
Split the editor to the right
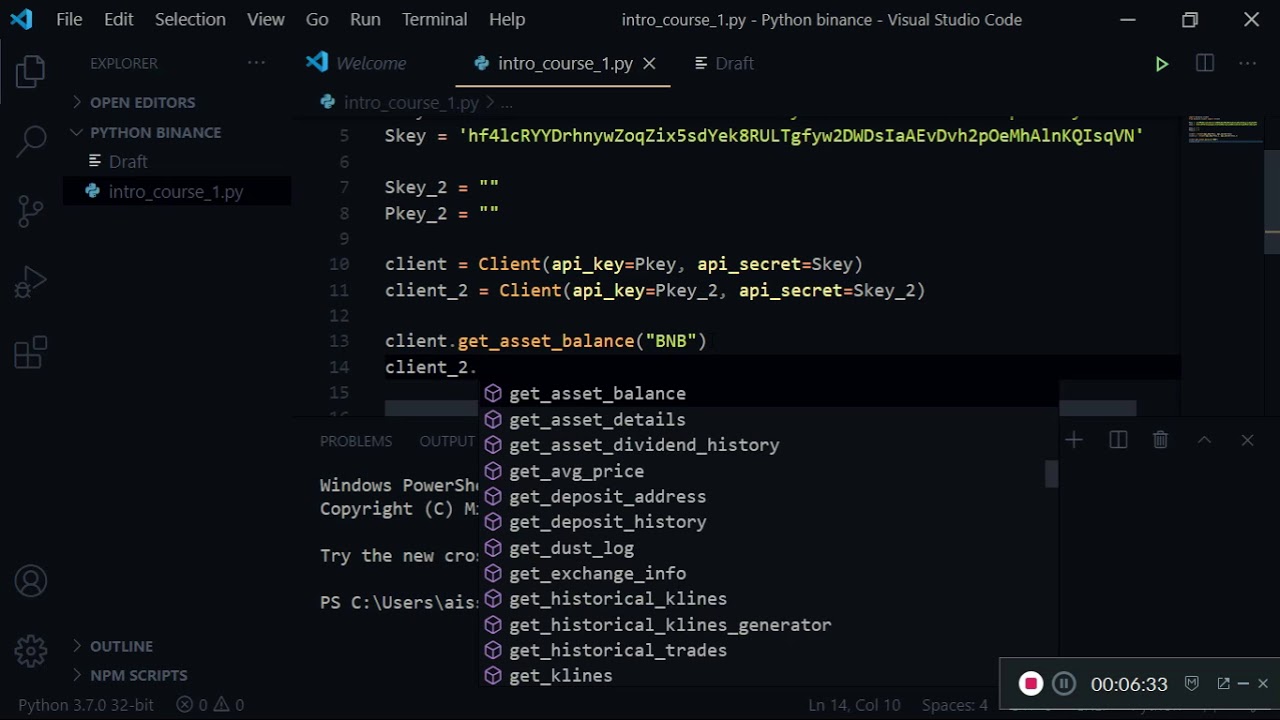pyautogui.click(x=1204, y=63)
